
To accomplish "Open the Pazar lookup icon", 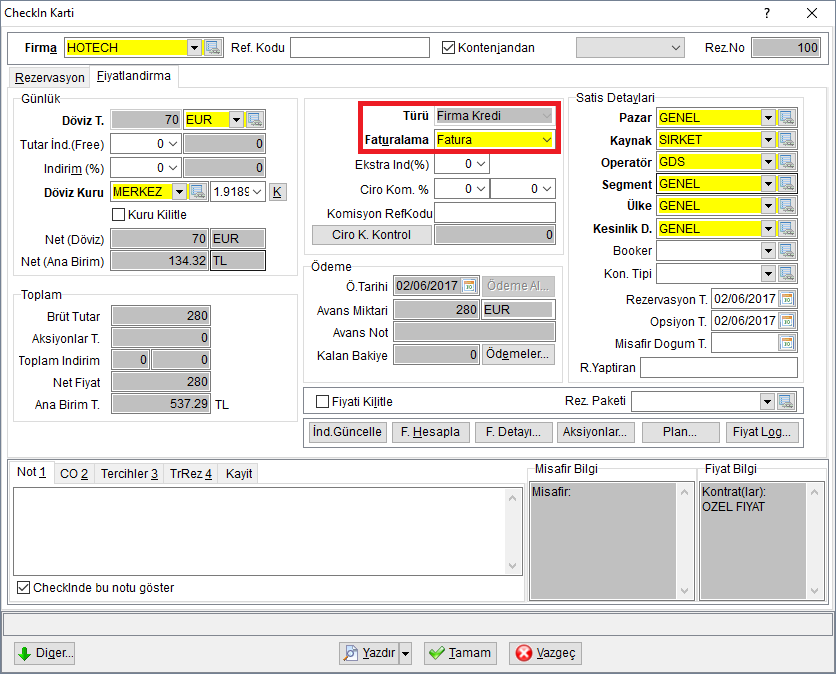I will click(x=787, y=118).
